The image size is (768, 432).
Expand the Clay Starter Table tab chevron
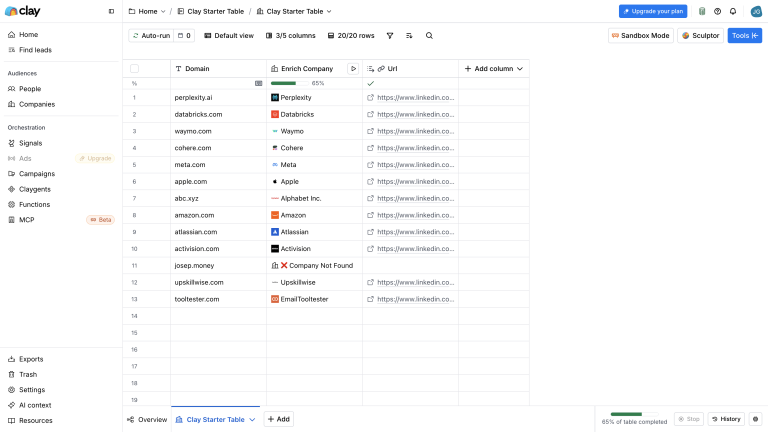(252, 419)
